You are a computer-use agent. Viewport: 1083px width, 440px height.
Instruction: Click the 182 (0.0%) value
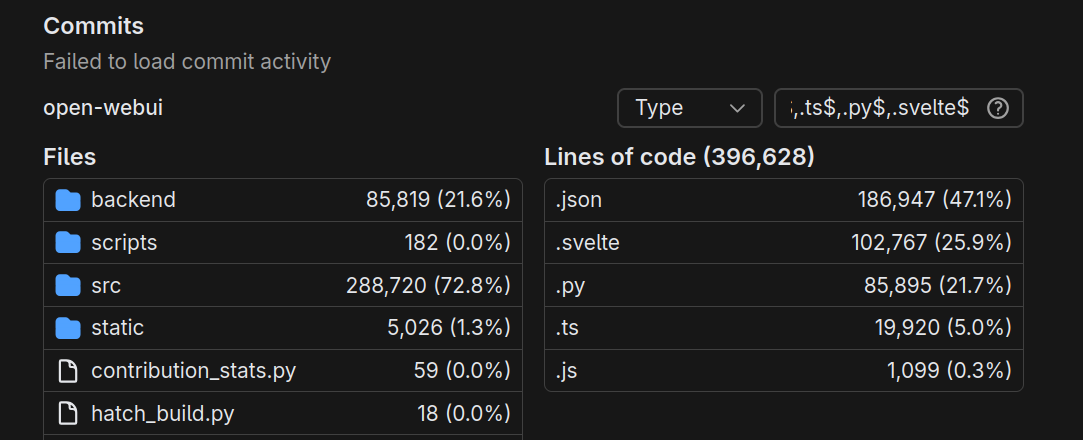coord(457,243)
